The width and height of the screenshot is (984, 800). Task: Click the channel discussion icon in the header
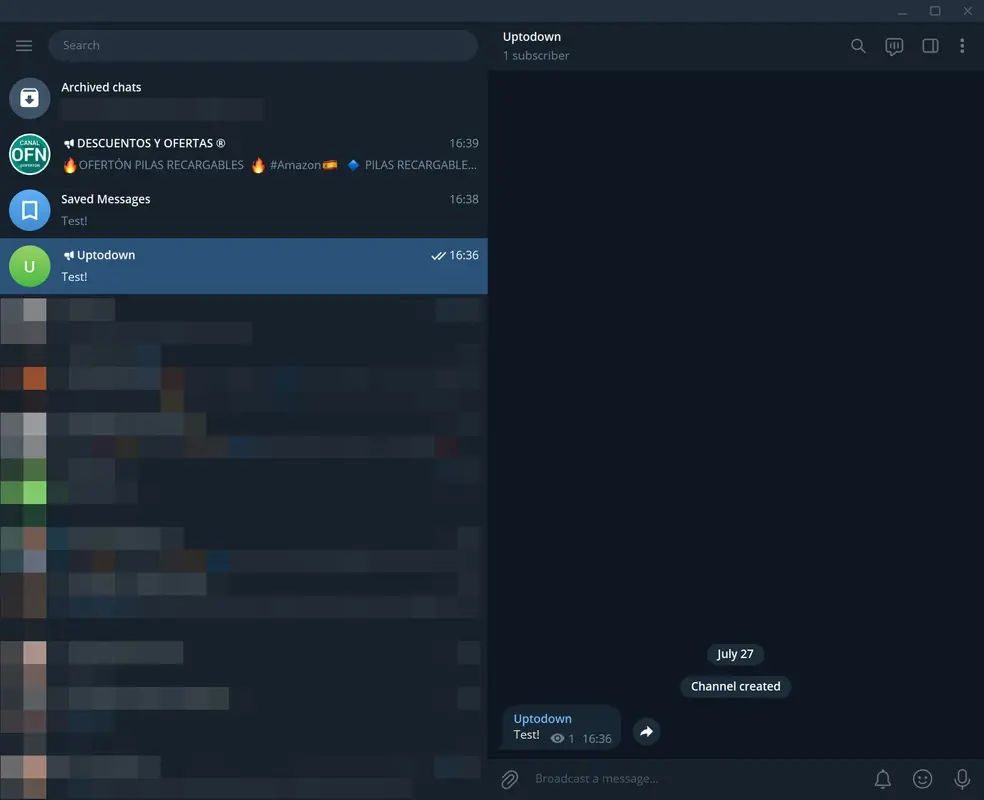pyautogui.click(x=893, y=45)
